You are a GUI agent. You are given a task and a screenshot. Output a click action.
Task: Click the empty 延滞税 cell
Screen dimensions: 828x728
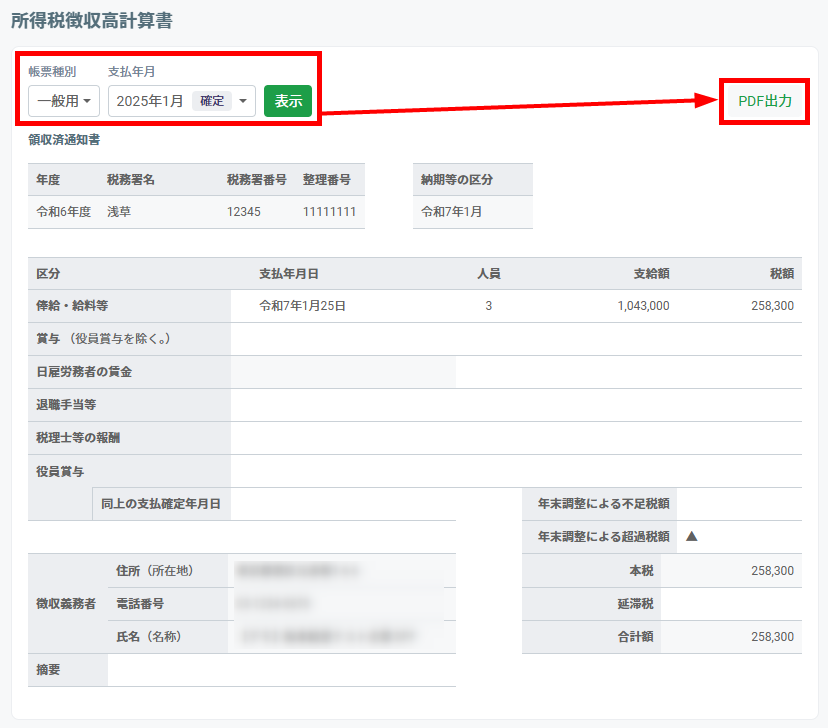(730, 604)
